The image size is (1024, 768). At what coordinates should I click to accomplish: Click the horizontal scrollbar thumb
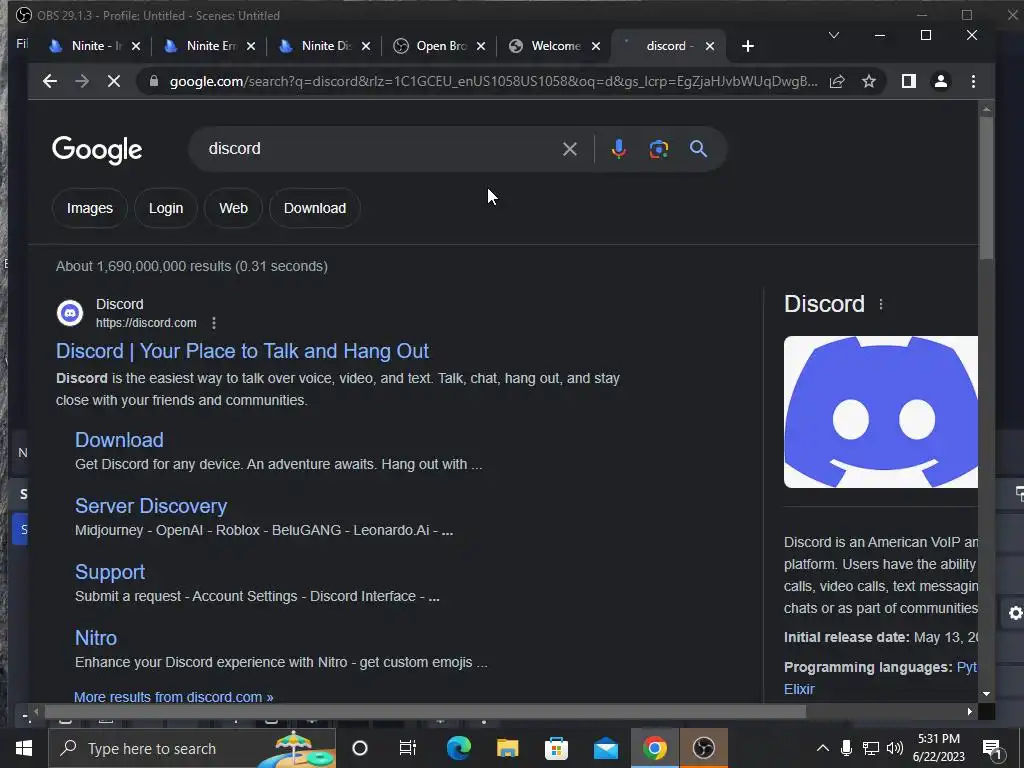[425, 712]
